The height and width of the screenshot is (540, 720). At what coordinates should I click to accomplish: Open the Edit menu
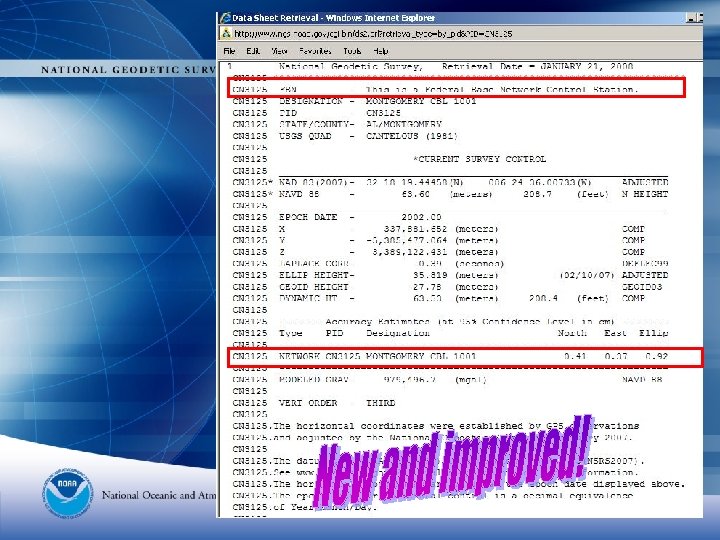(253, 51)
